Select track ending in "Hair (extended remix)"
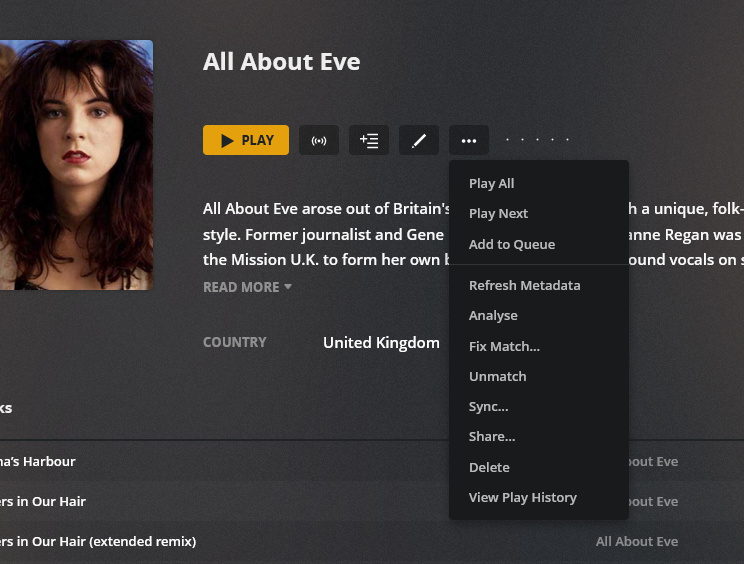This screenshot has width=744, height=564. (x=98, y=541)
